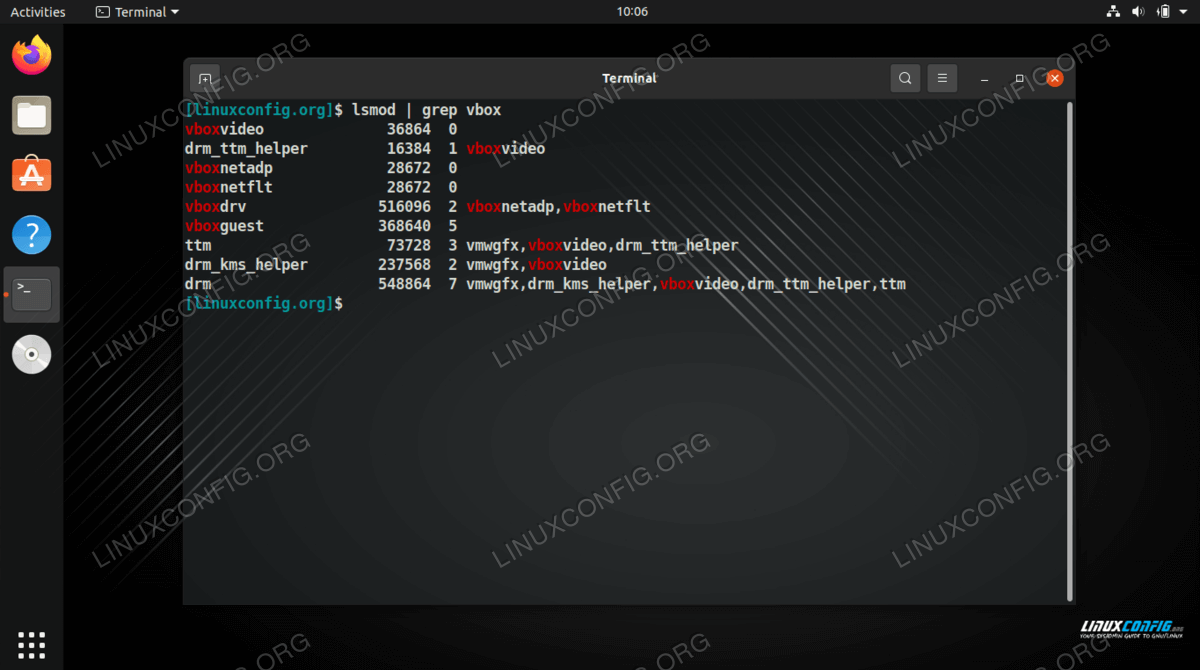Viewport: 1200px width, 670px height.
Task: Click the vboxnetflt module name
Action: tap(229, 187)
